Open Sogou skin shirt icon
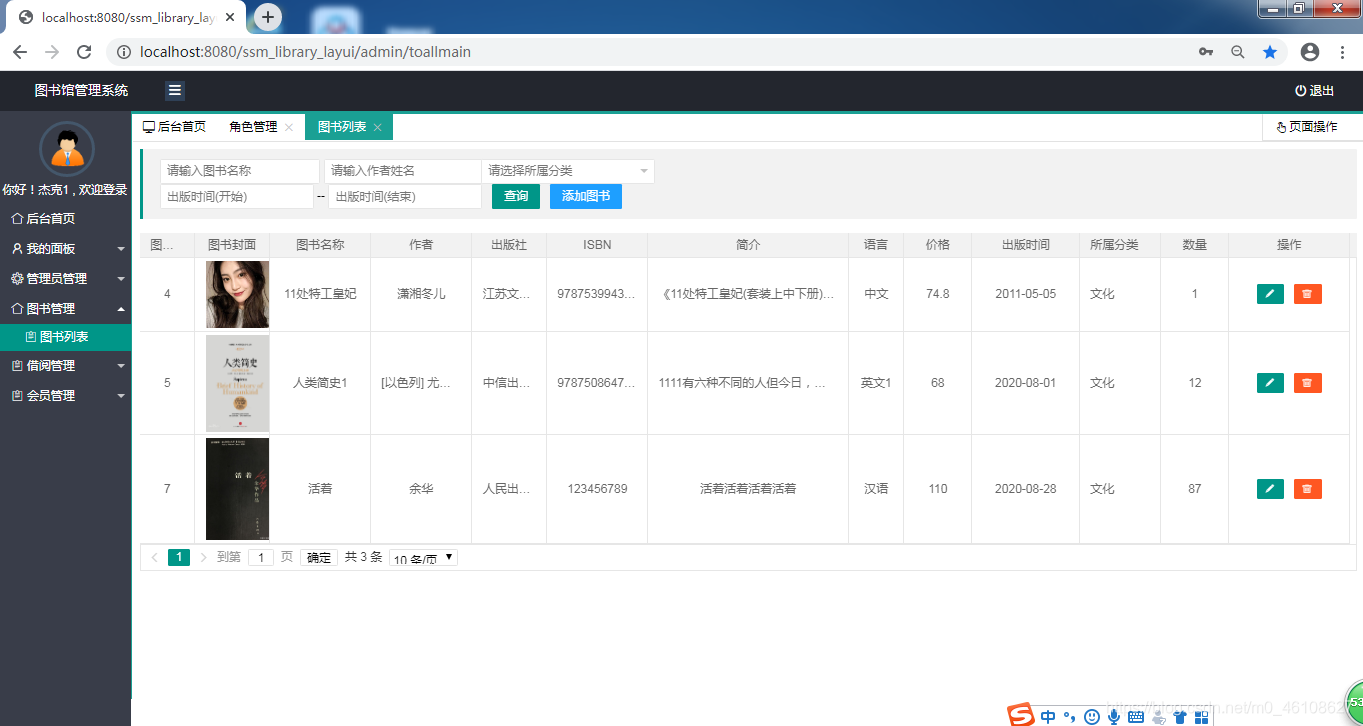Viewport: 1363px width, 726px height. [x=1180, y=716]
